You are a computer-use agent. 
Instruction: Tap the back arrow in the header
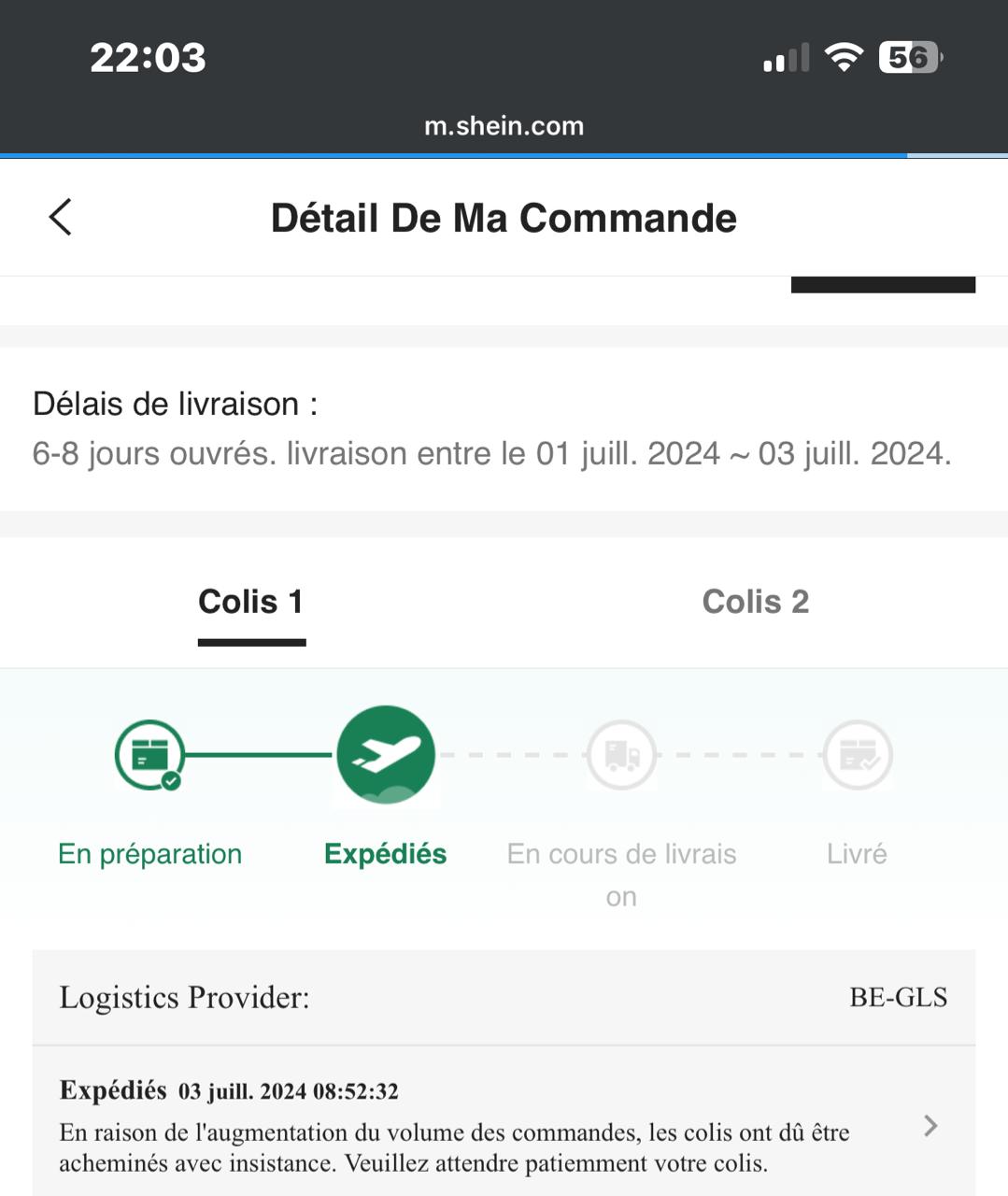[x=61, y=218]
